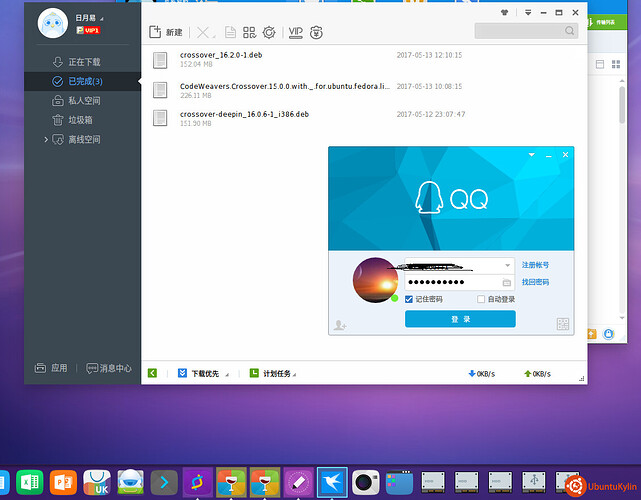
Task: Click the skin shirt icon in title bar
Action: pyautogui.click(x=504, y=13)
